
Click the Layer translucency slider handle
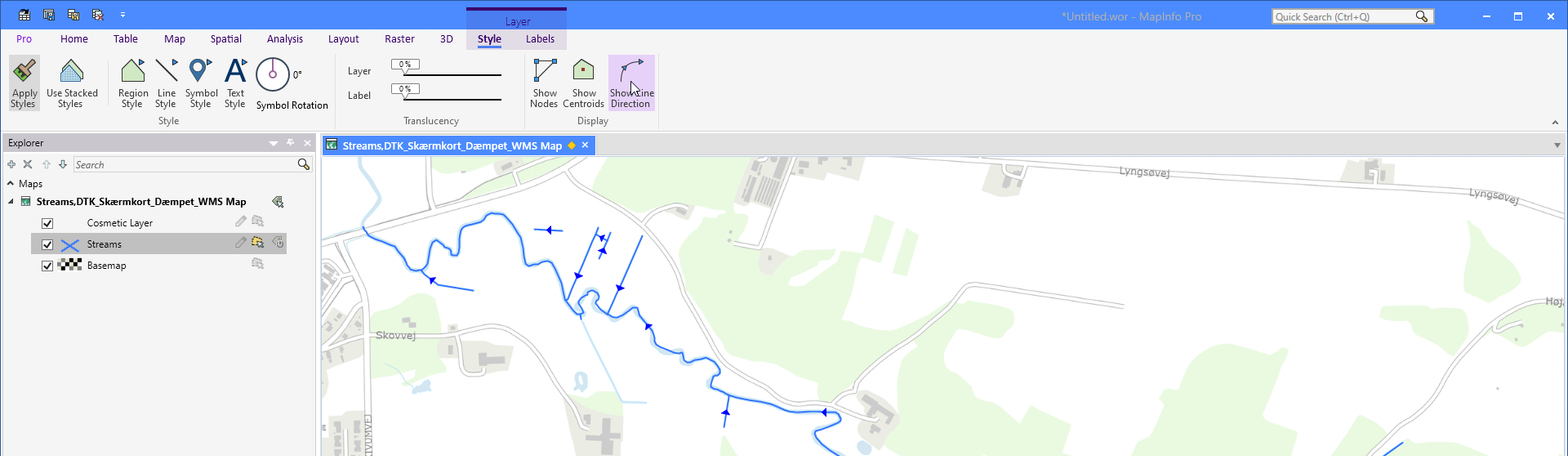(405, 65)
